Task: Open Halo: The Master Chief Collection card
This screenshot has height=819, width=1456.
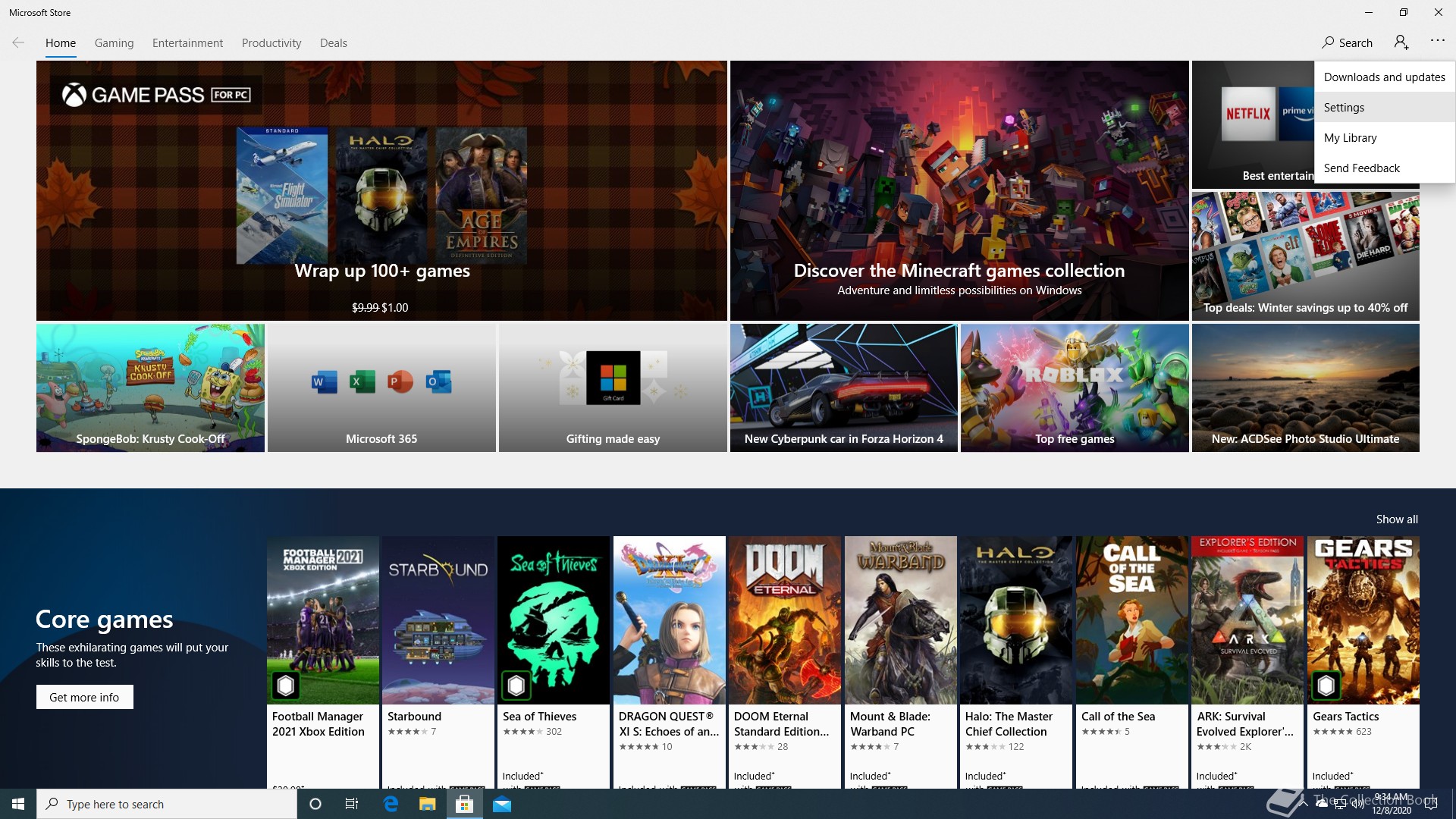Action: [x=1016, y=662]
